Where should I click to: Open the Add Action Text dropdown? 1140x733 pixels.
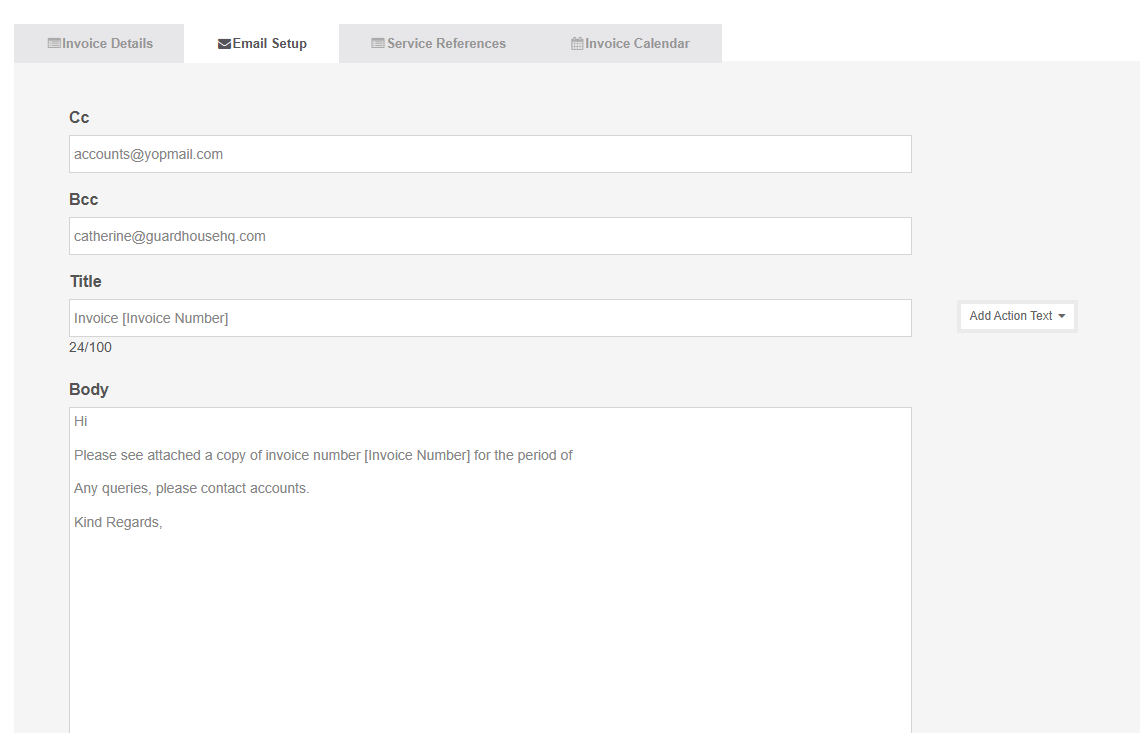(1016, 316)
